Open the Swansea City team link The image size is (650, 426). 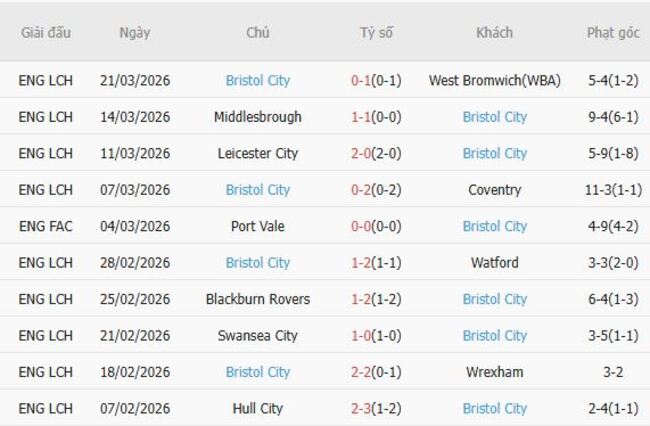(x=258, y=336)
